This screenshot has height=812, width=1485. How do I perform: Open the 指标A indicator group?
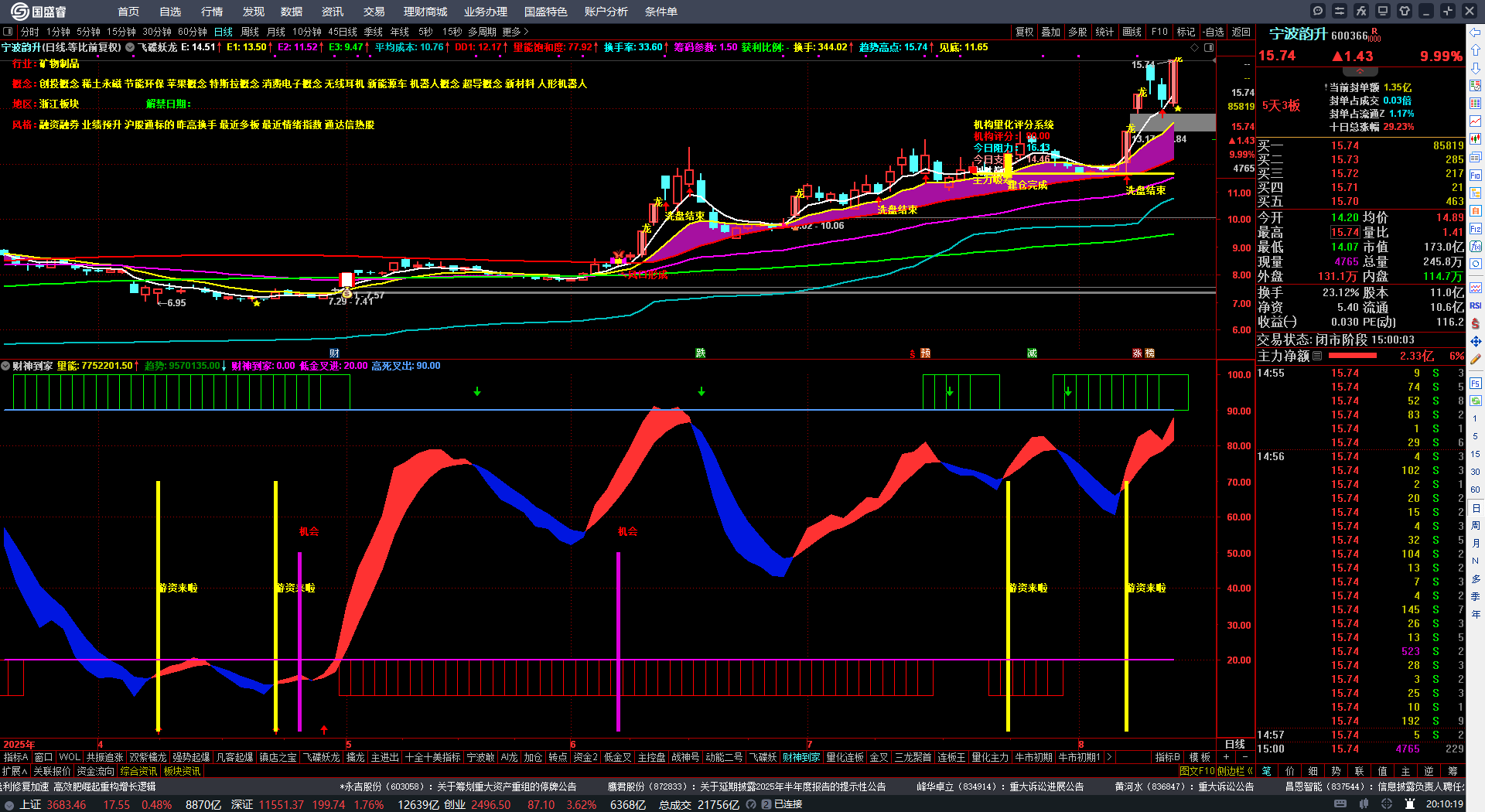16,757
